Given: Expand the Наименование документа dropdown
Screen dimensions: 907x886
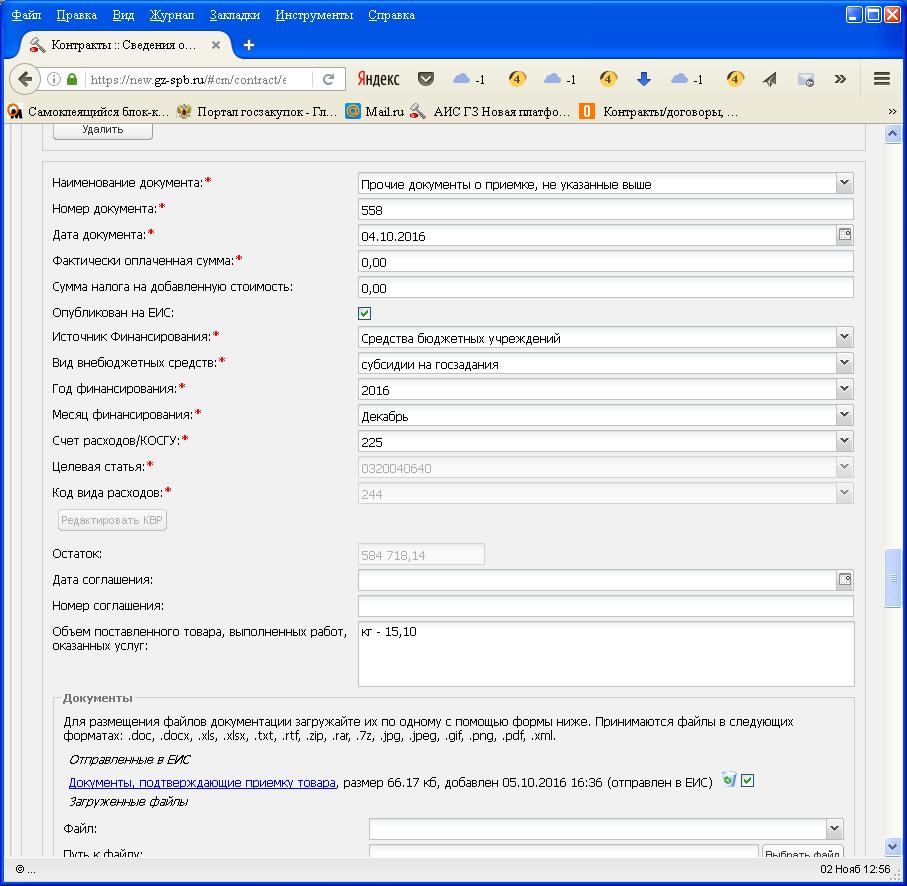Looking at the screenshot, I should coord(845,183).
